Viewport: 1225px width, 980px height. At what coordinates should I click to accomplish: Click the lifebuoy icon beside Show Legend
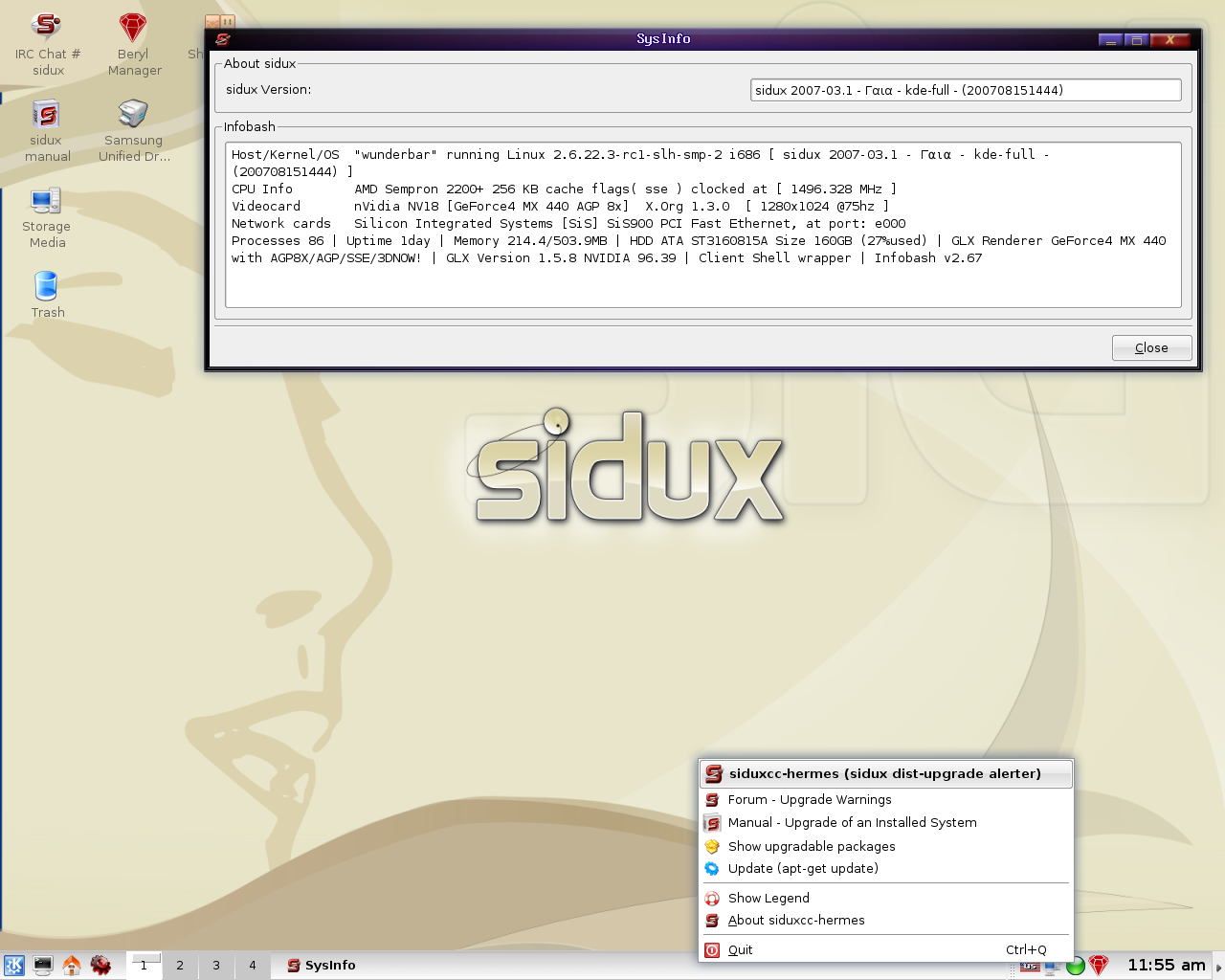pyautogui.click(x=712, y=899)
